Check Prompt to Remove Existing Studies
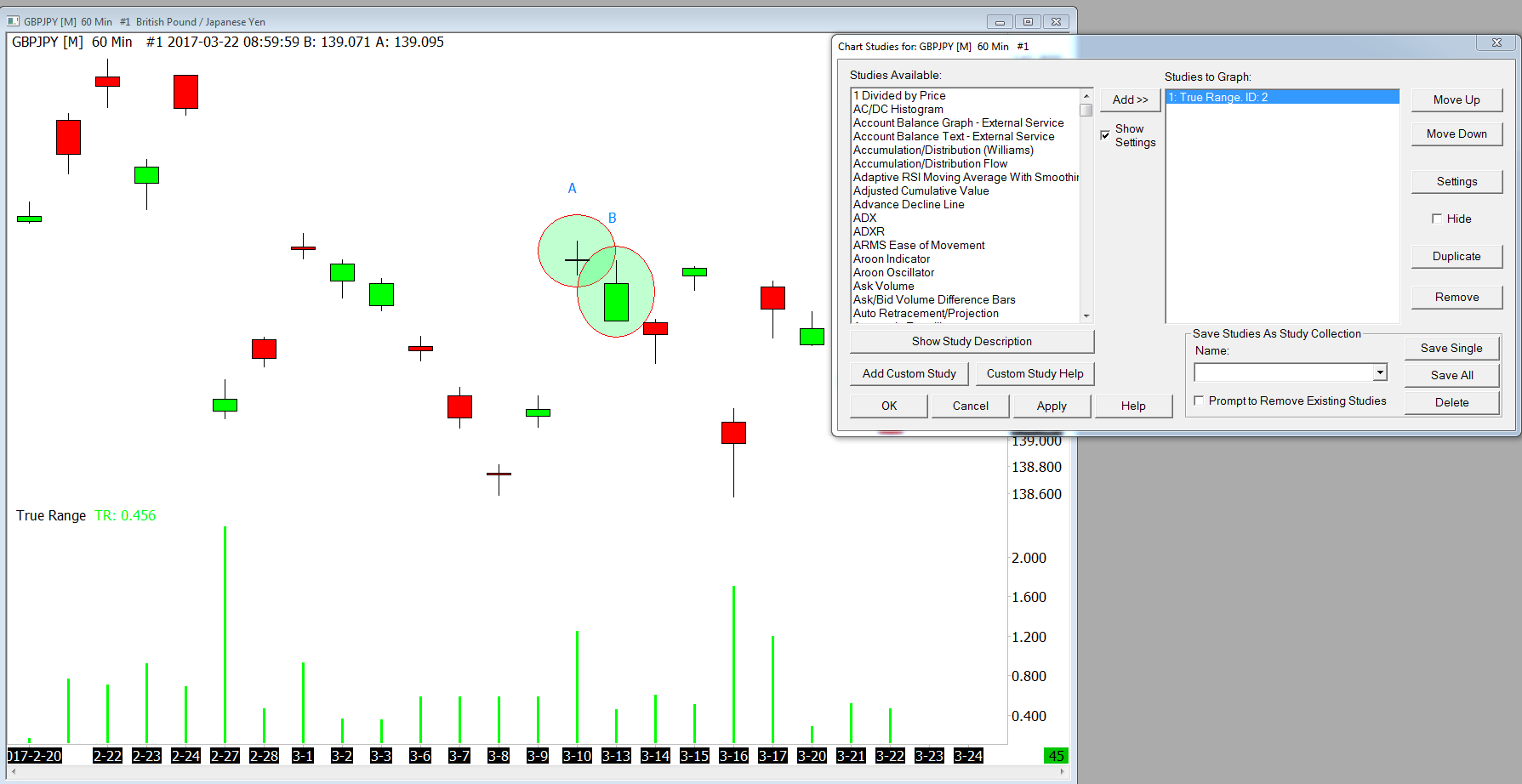 click(x=1199, y=401)
